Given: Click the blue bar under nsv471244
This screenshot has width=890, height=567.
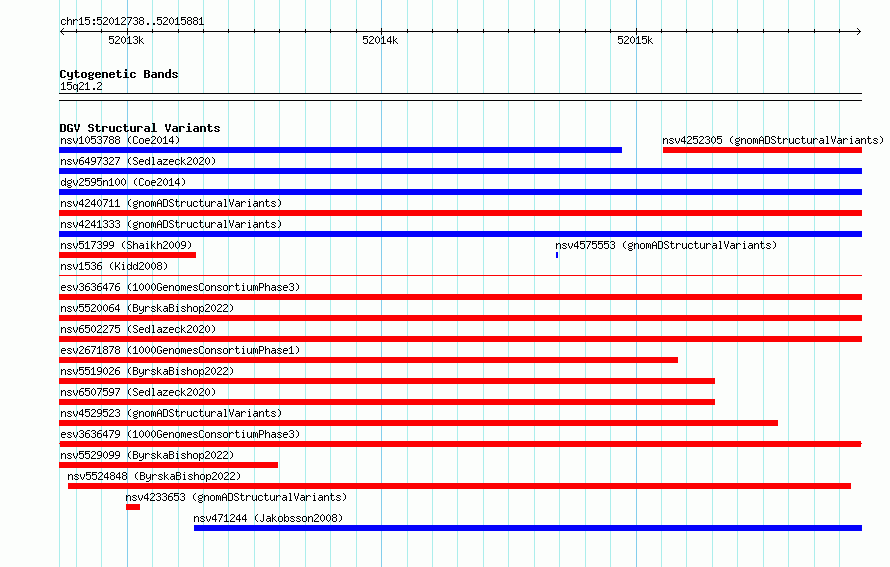Looking at the screenshot, I should click(528, 528).
